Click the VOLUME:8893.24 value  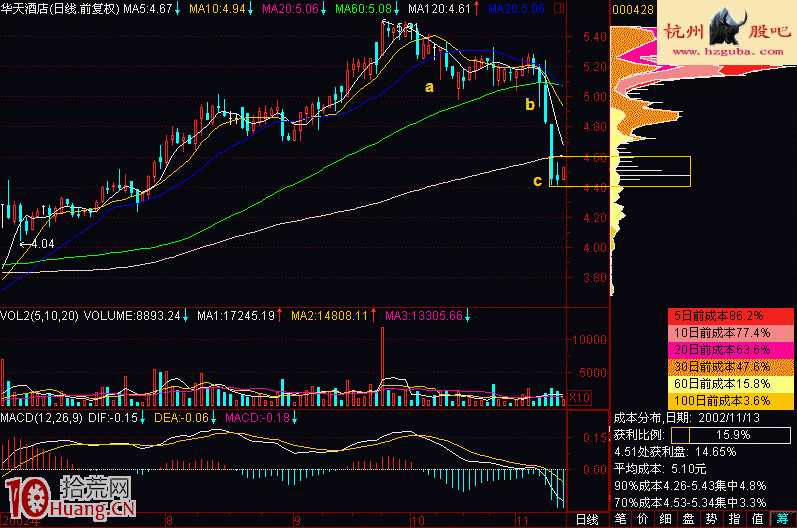(x=132, y=316)
